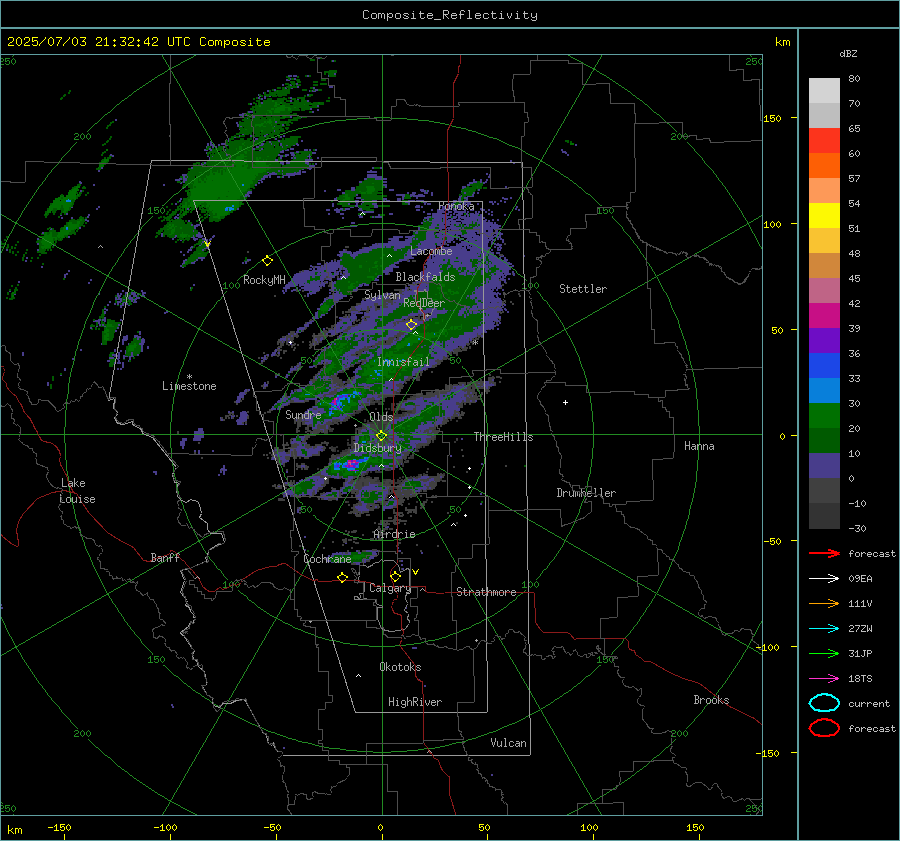
Task: Select the Didsbury label on the map
Action: 377,448
